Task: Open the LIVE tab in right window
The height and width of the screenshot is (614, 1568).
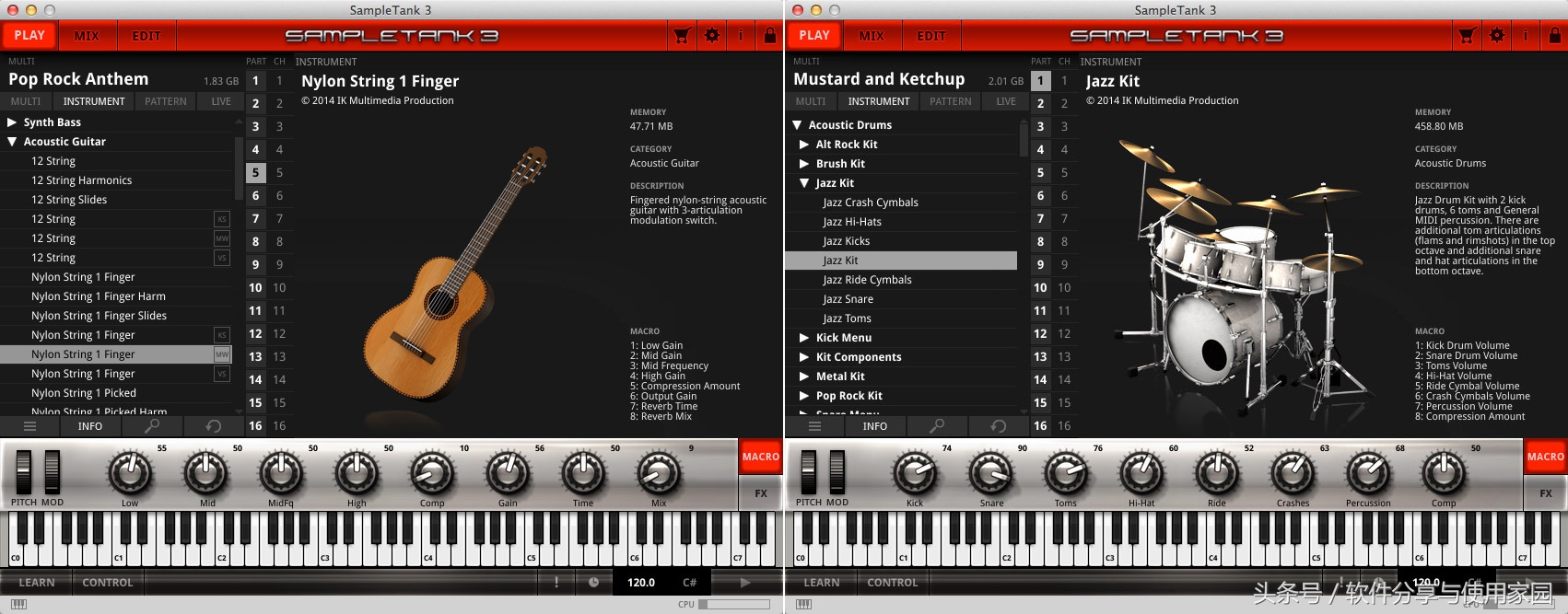Action: (x=1006, y=101)
